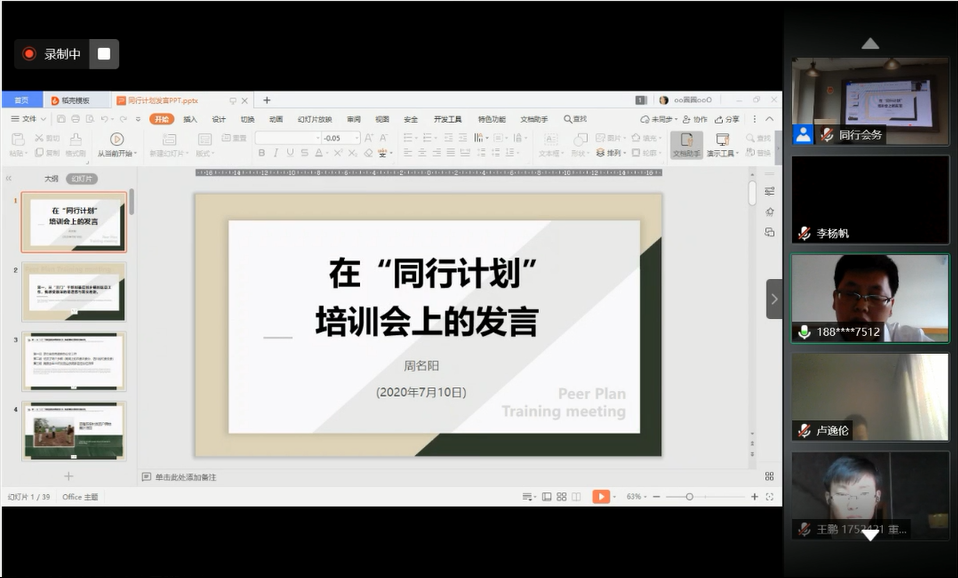958x578 pixels.
Task: Click the 文档助手 document assistant icon
Action: point(686,144)
